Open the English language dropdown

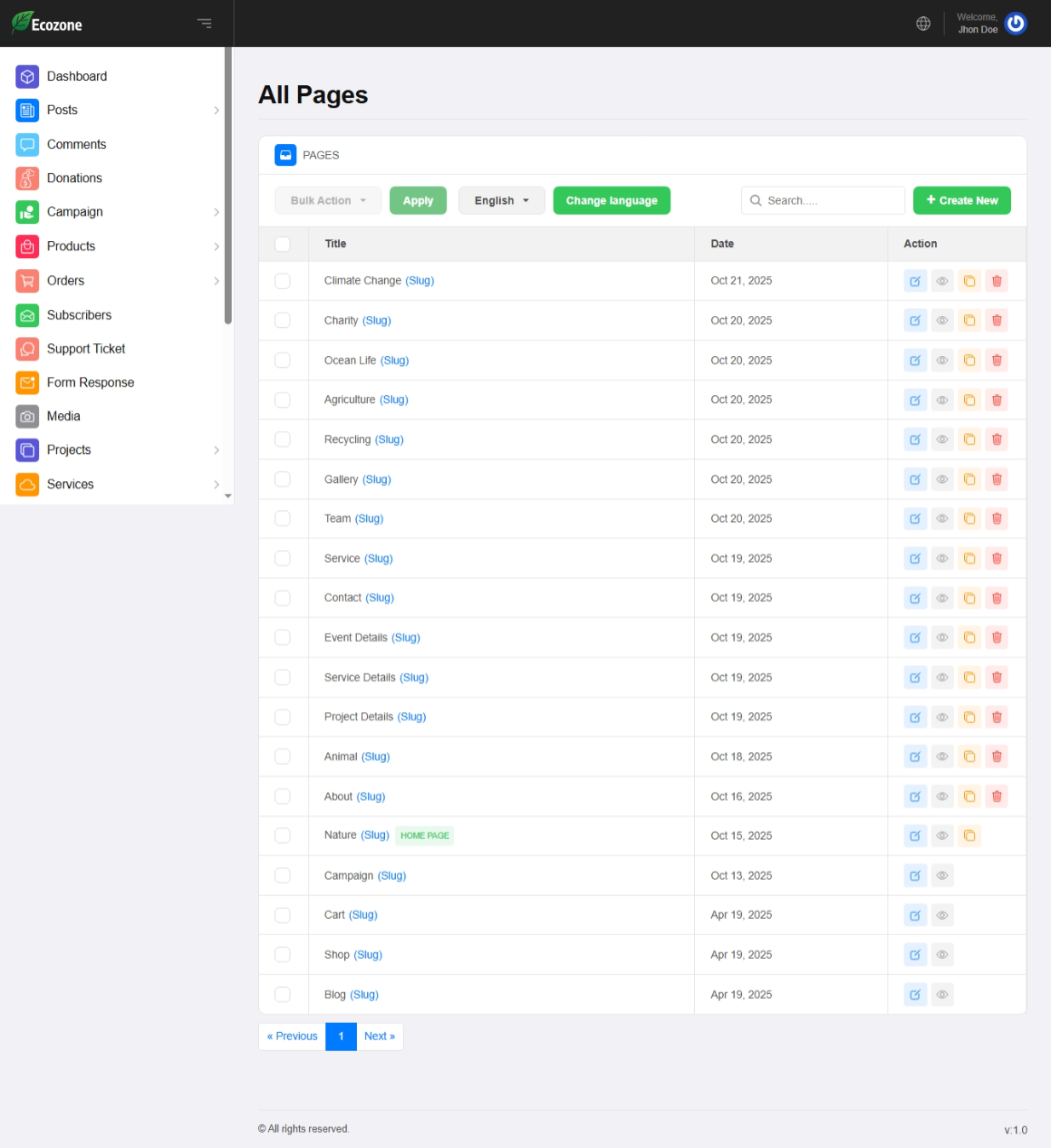pyautogui.click(x=501, y=201)
